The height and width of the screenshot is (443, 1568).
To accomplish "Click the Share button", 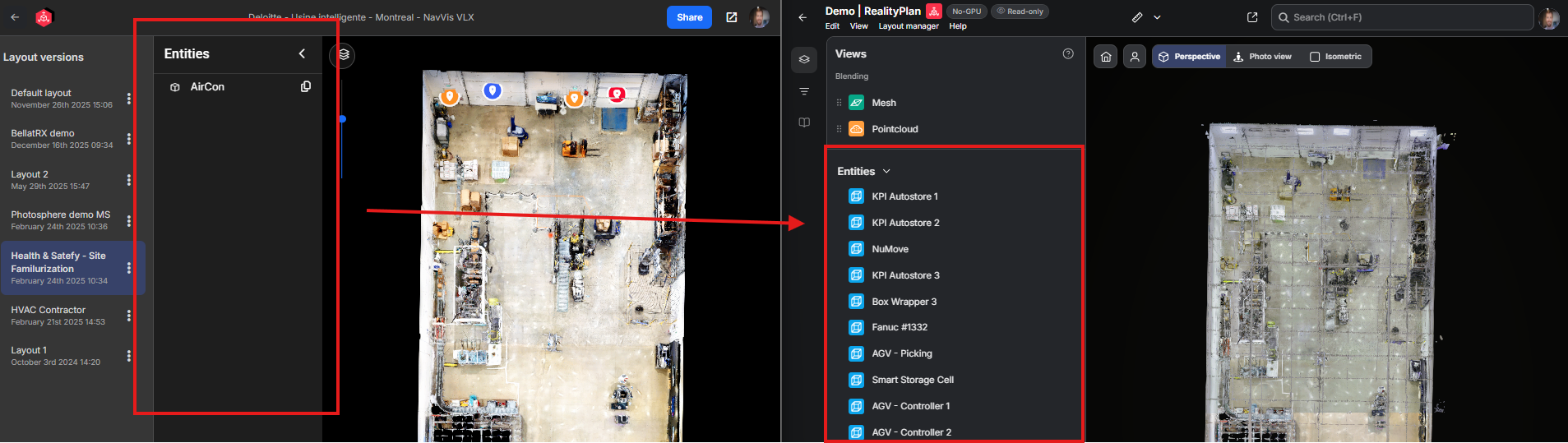I will tap(689, 17).
